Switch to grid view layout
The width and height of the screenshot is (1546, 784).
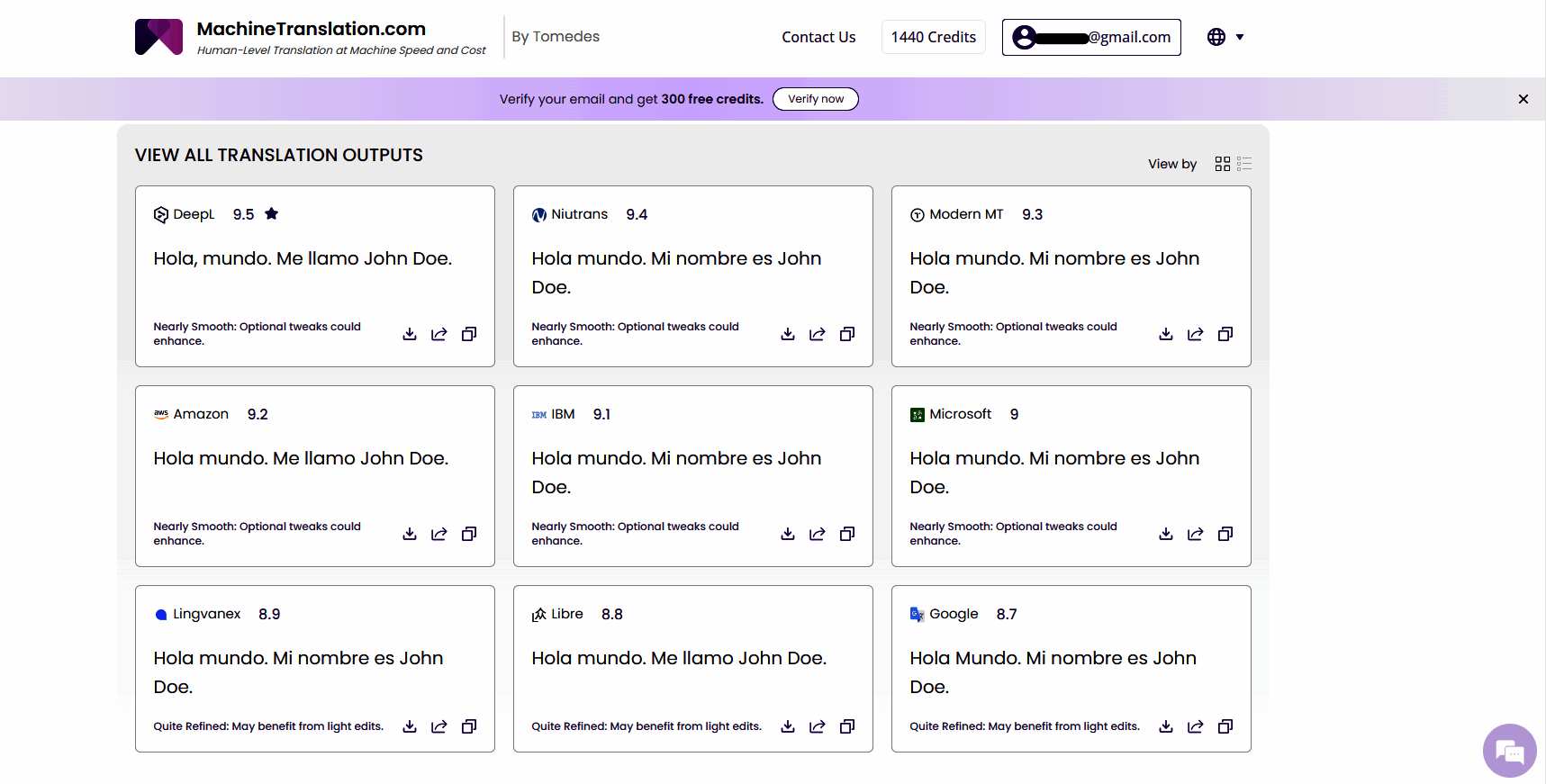(x=1222, y=164)
